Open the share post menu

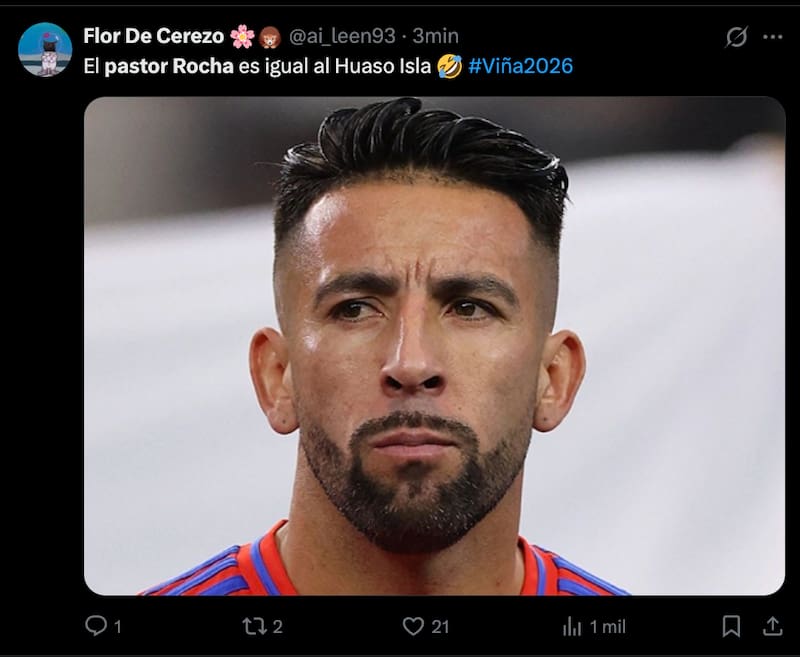(772, 626)
